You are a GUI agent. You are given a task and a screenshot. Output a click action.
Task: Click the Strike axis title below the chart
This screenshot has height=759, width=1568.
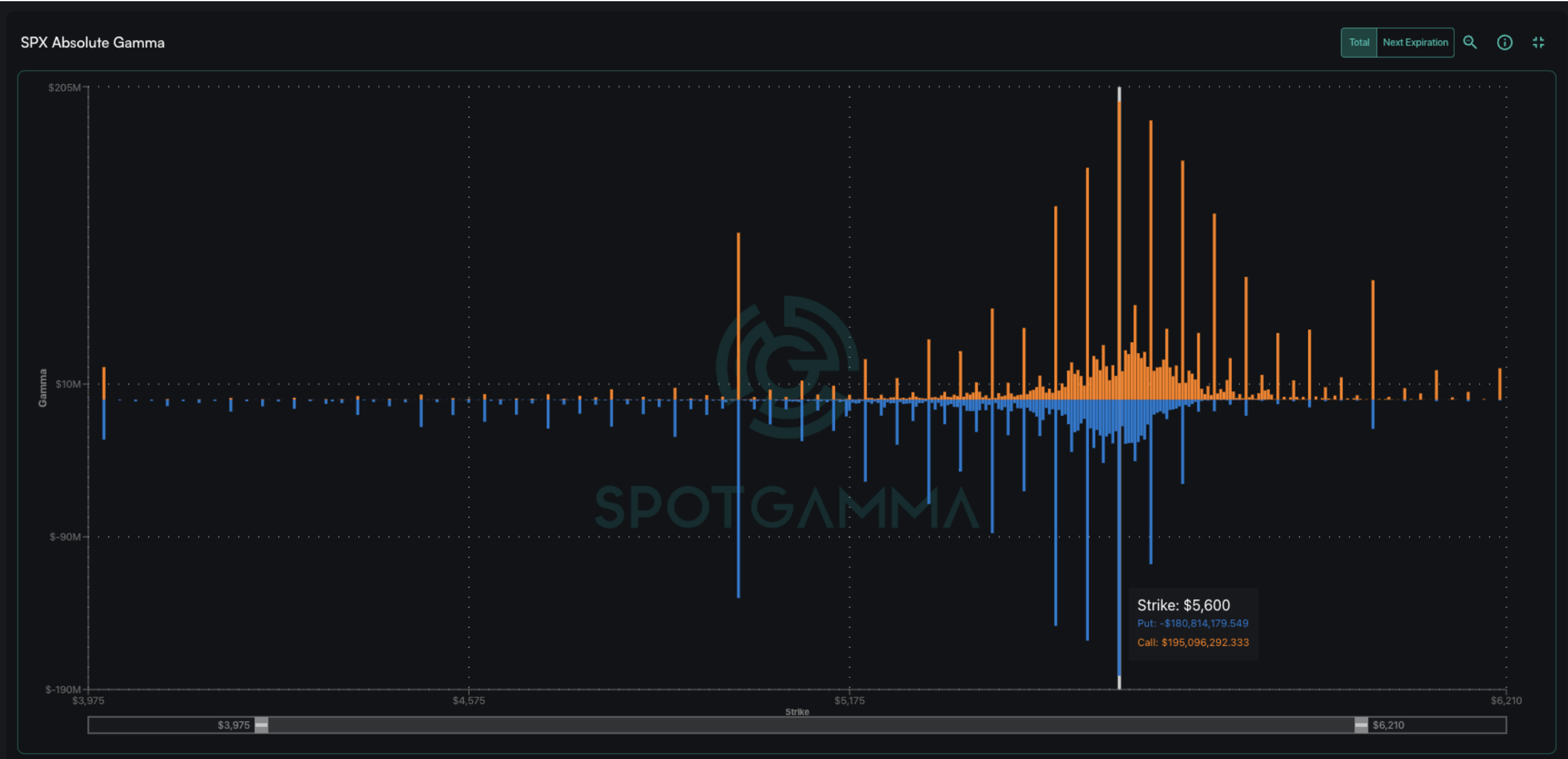[x=796, y=712]
